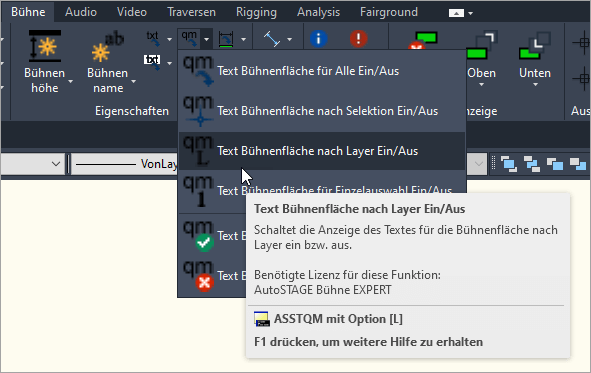Click the blue dimension line icon
This screenshot has height=373, width=591.
click(272, 39)
